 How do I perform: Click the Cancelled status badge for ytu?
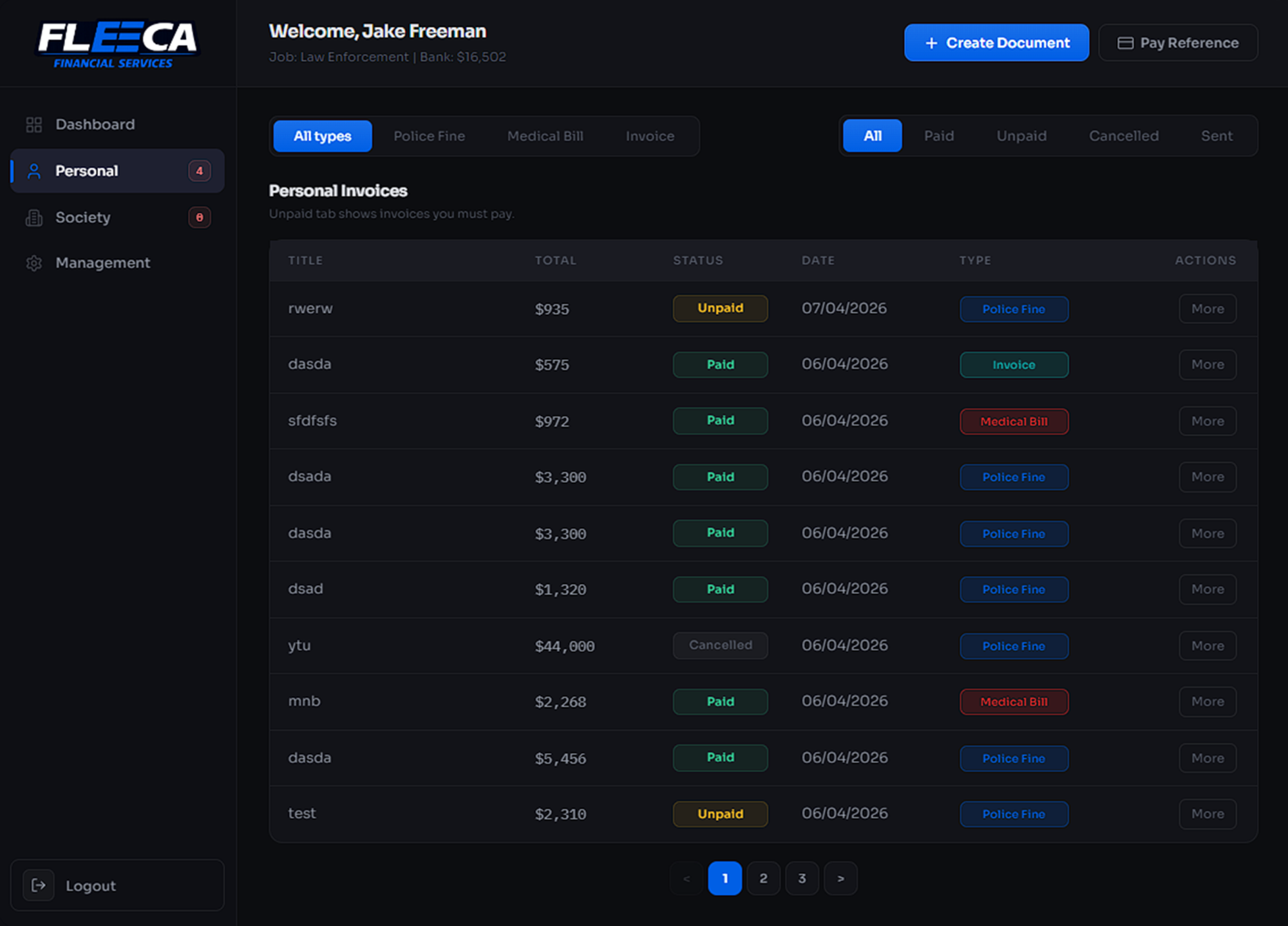point(720,645)
